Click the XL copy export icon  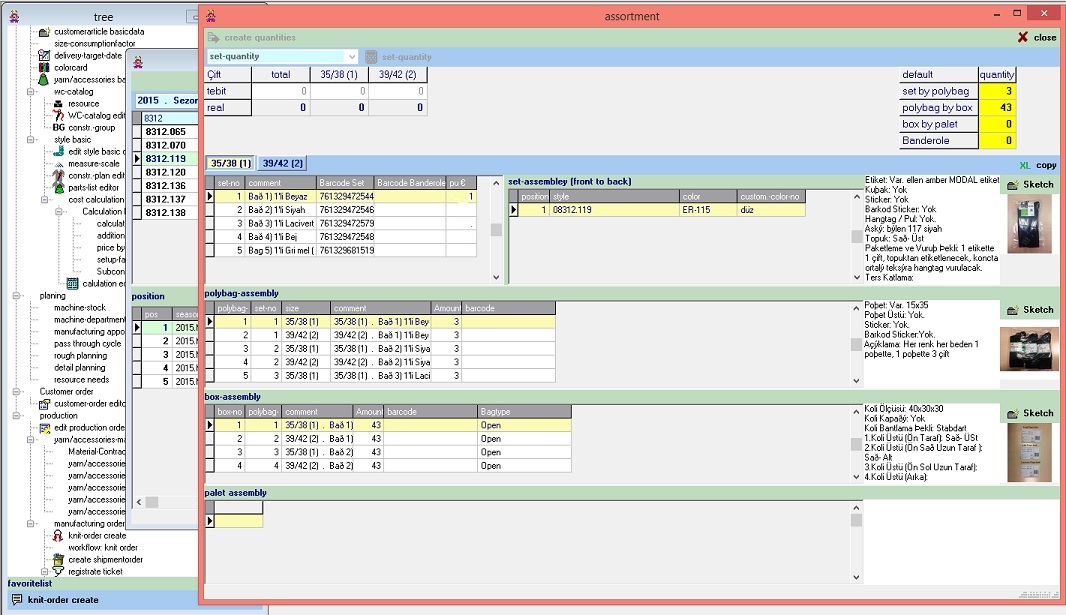[x=1024, y=165]
